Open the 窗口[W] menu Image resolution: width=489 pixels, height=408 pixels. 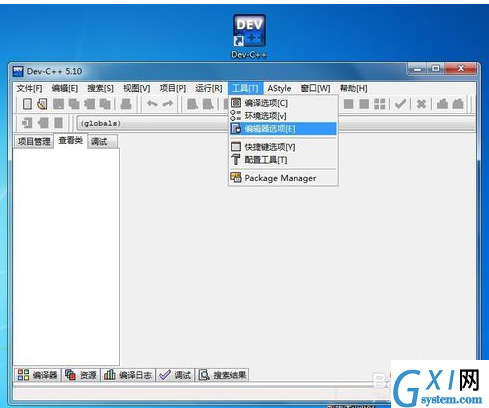(315, 88)
